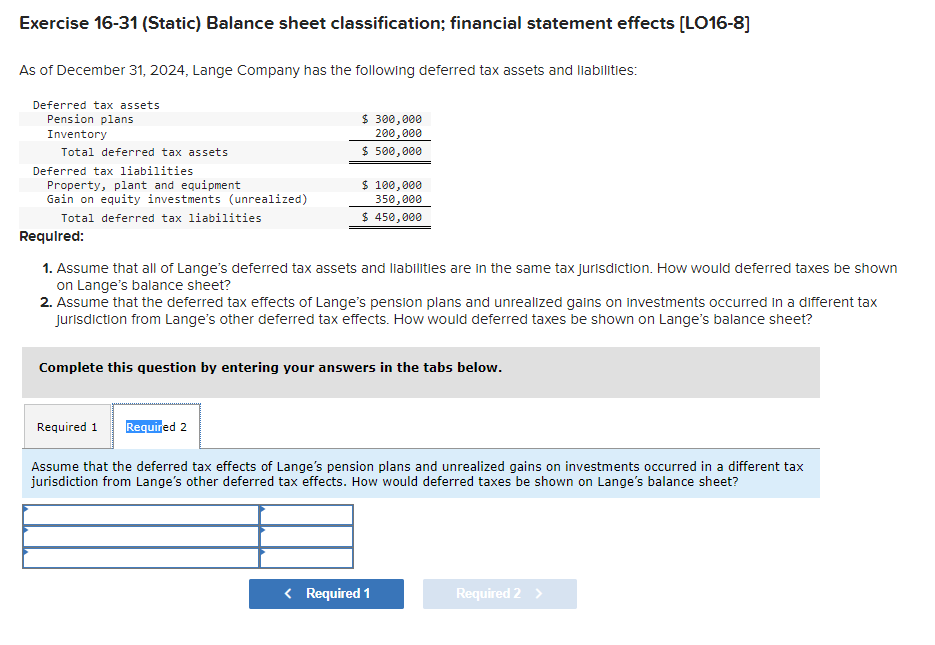Click the blue instruction banner text
Screen dimensions: 935x645
pos(420,473)
